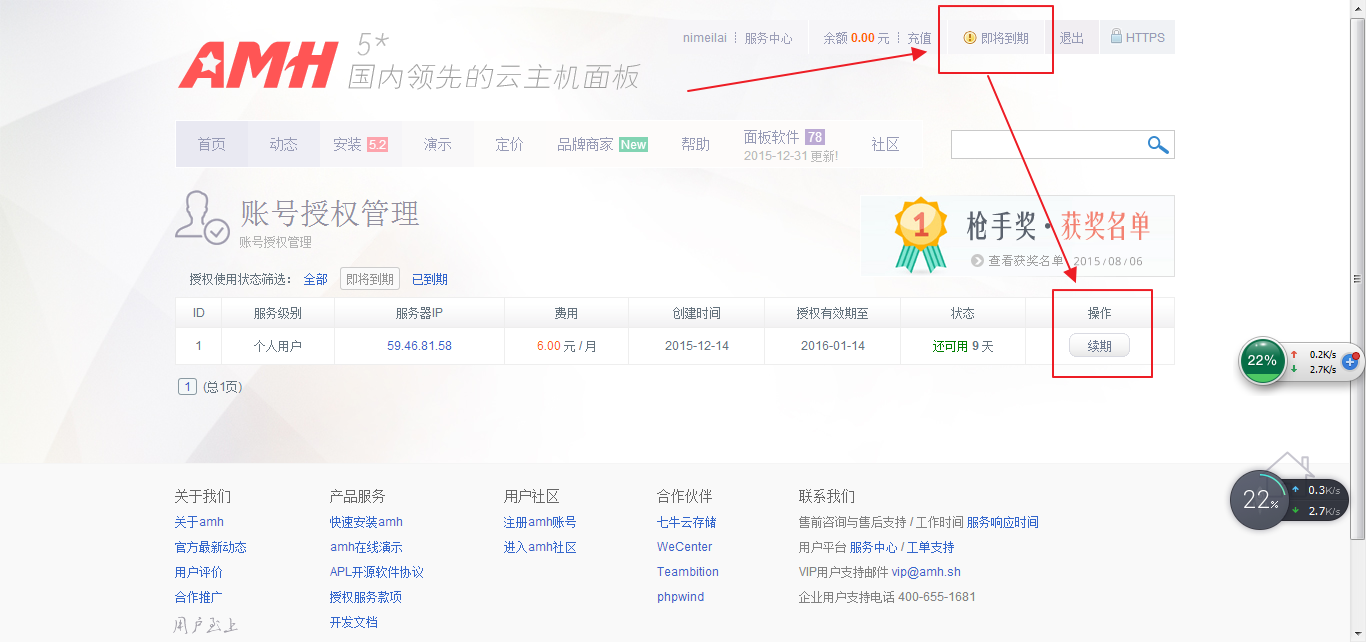Open the 定价 menu item
This screenshot has width=1366, height=642.
click(509, 145)
